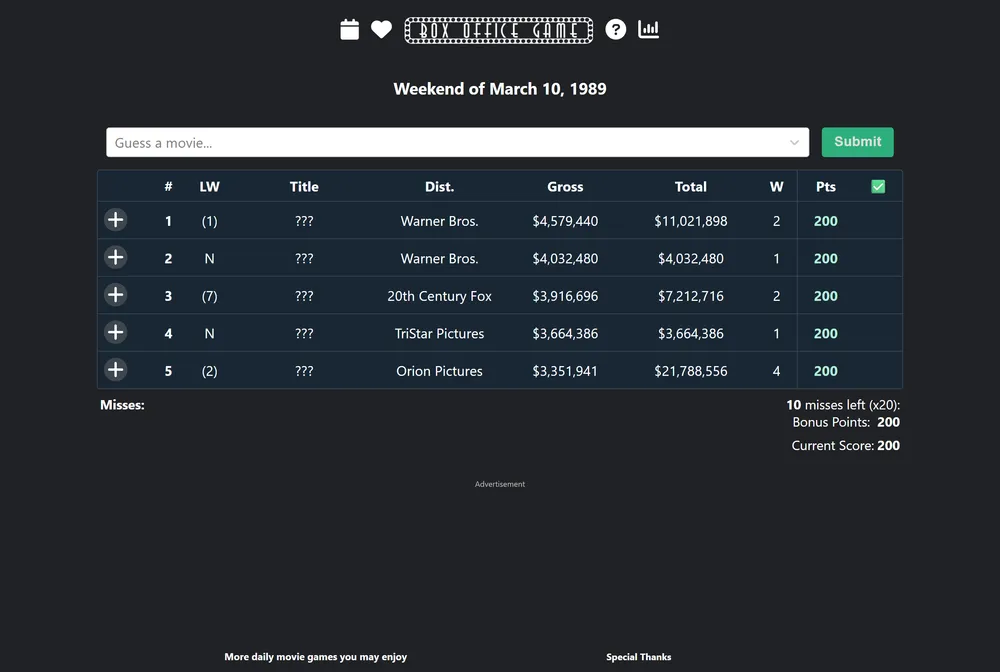
Task: Select the $4,579,440 gross cell
Action: tap(565, 221)
